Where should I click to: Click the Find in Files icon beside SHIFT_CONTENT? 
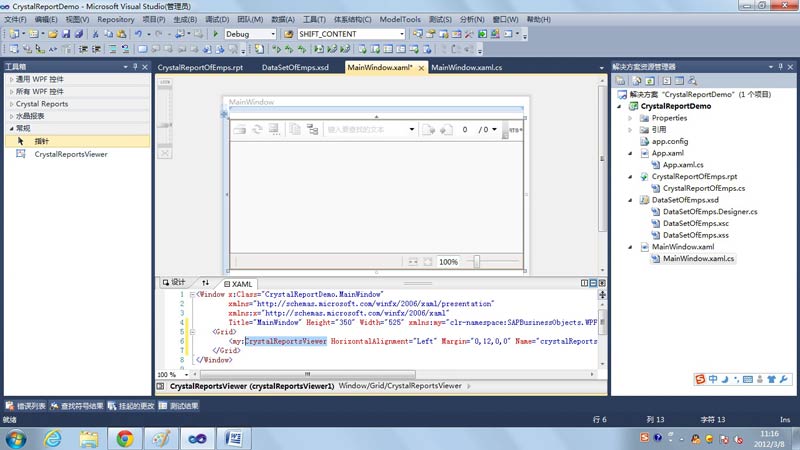tap(288, 34)
